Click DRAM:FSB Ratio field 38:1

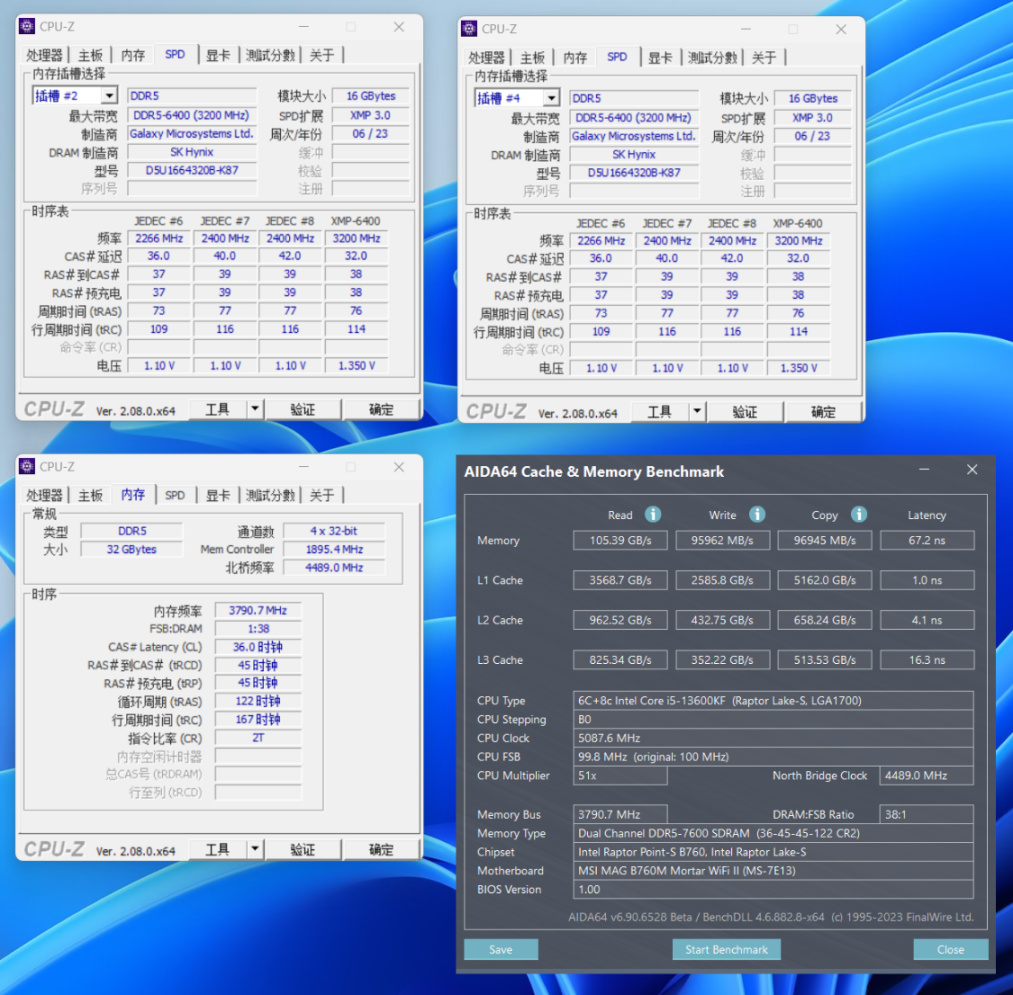coord(926,815)
